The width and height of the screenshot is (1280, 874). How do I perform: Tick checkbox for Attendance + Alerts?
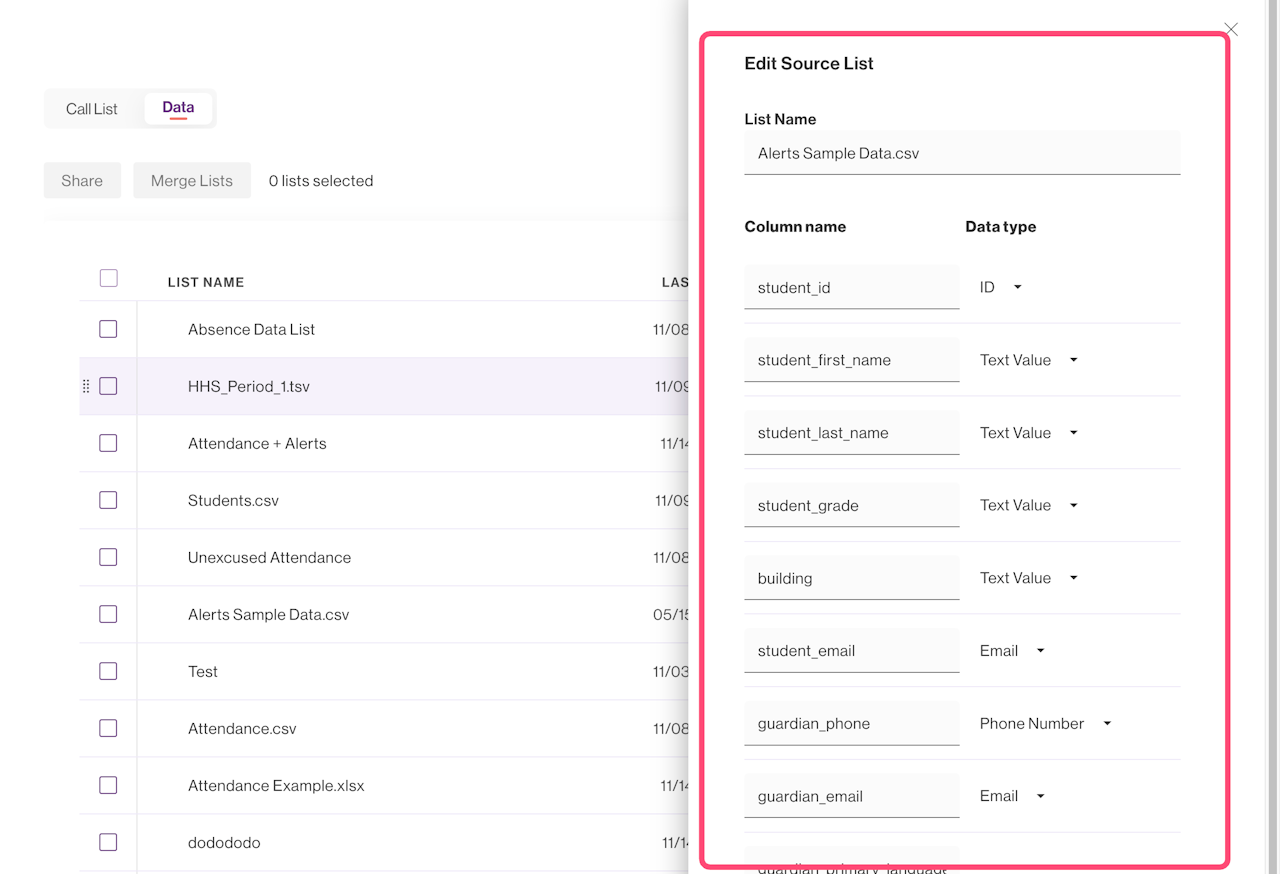point(108,443)
